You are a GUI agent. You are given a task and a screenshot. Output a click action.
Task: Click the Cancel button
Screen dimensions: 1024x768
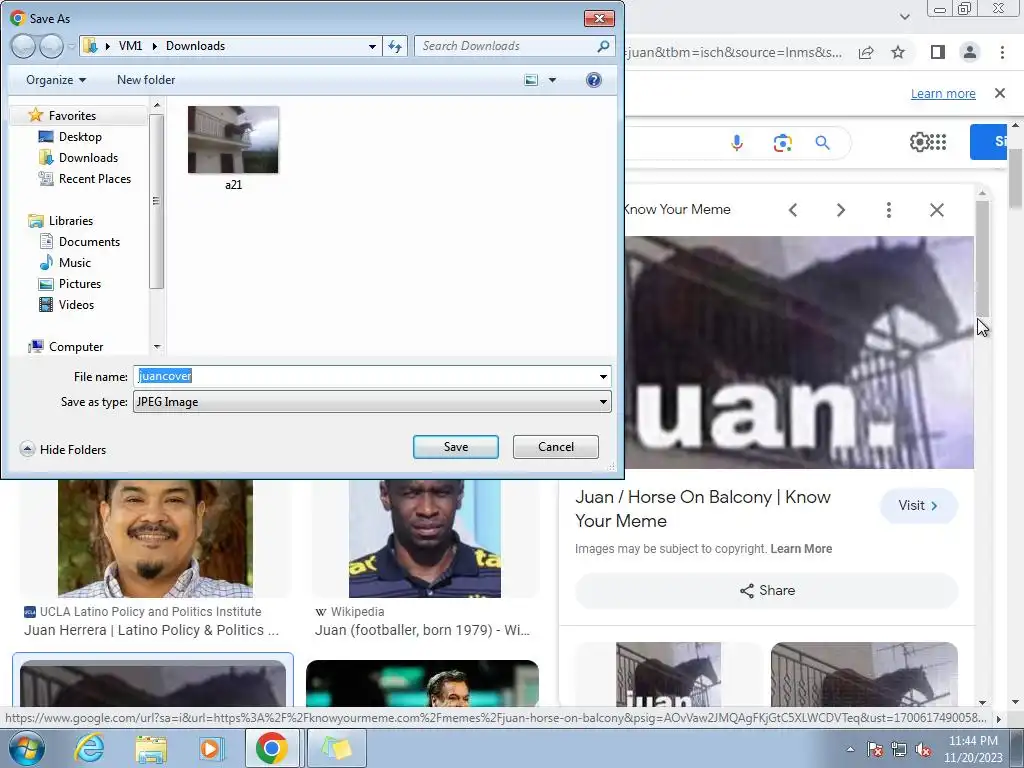click(556, 447)
